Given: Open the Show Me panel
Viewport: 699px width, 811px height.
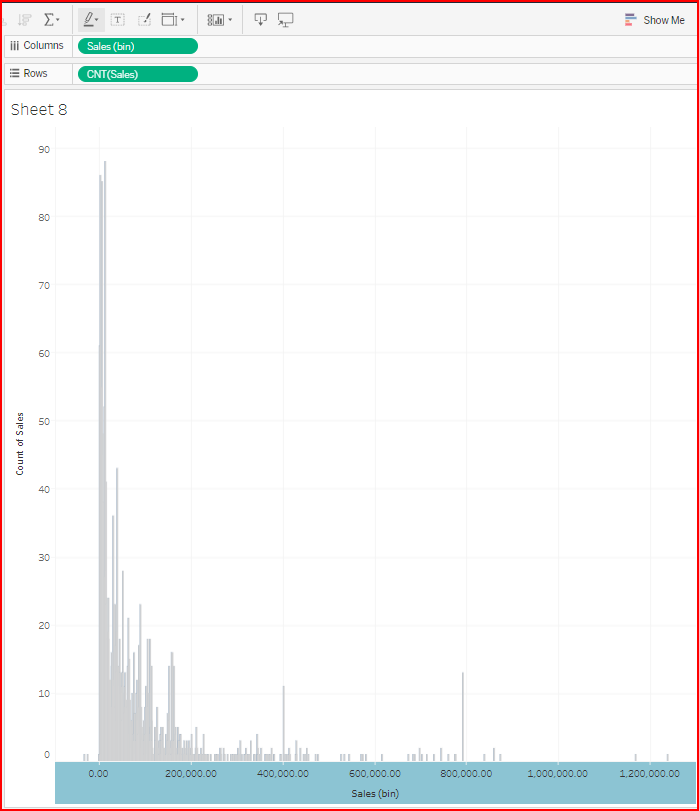Looking at the screenshot, I should click(655, 20).
